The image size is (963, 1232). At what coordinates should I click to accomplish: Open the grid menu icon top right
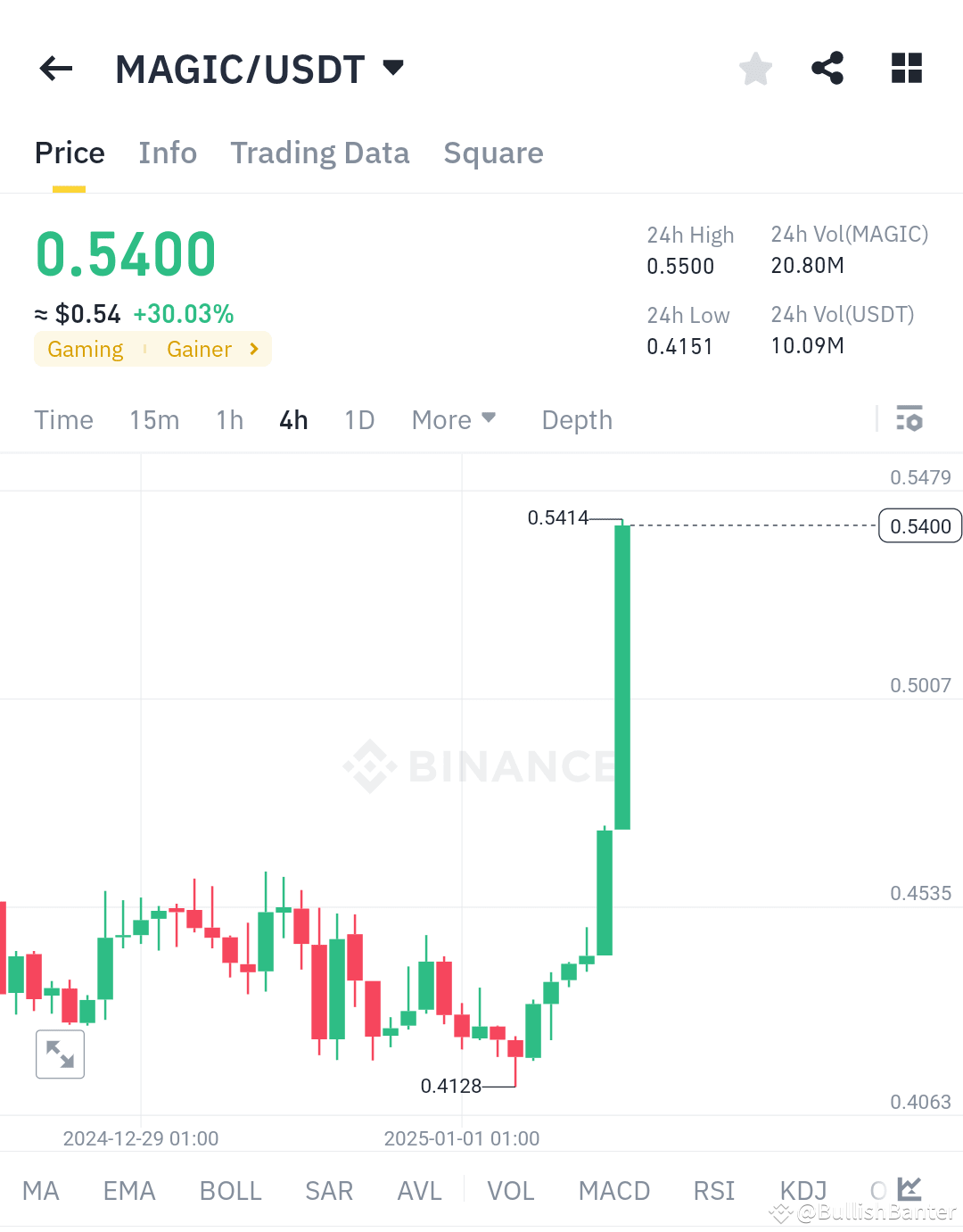point(906,69)
